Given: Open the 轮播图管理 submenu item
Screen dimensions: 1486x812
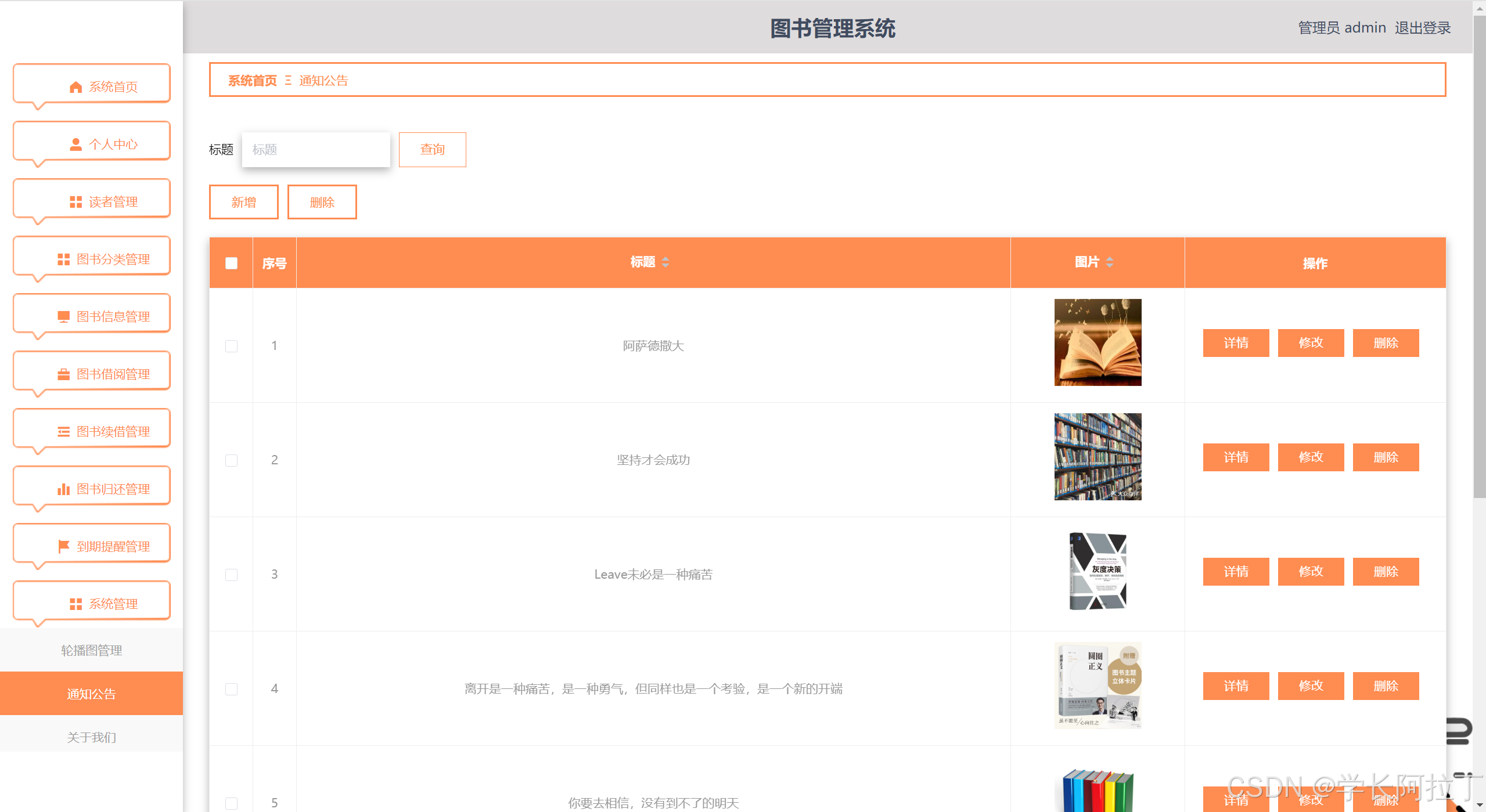Looking at the screenshot, I should 92,651.
